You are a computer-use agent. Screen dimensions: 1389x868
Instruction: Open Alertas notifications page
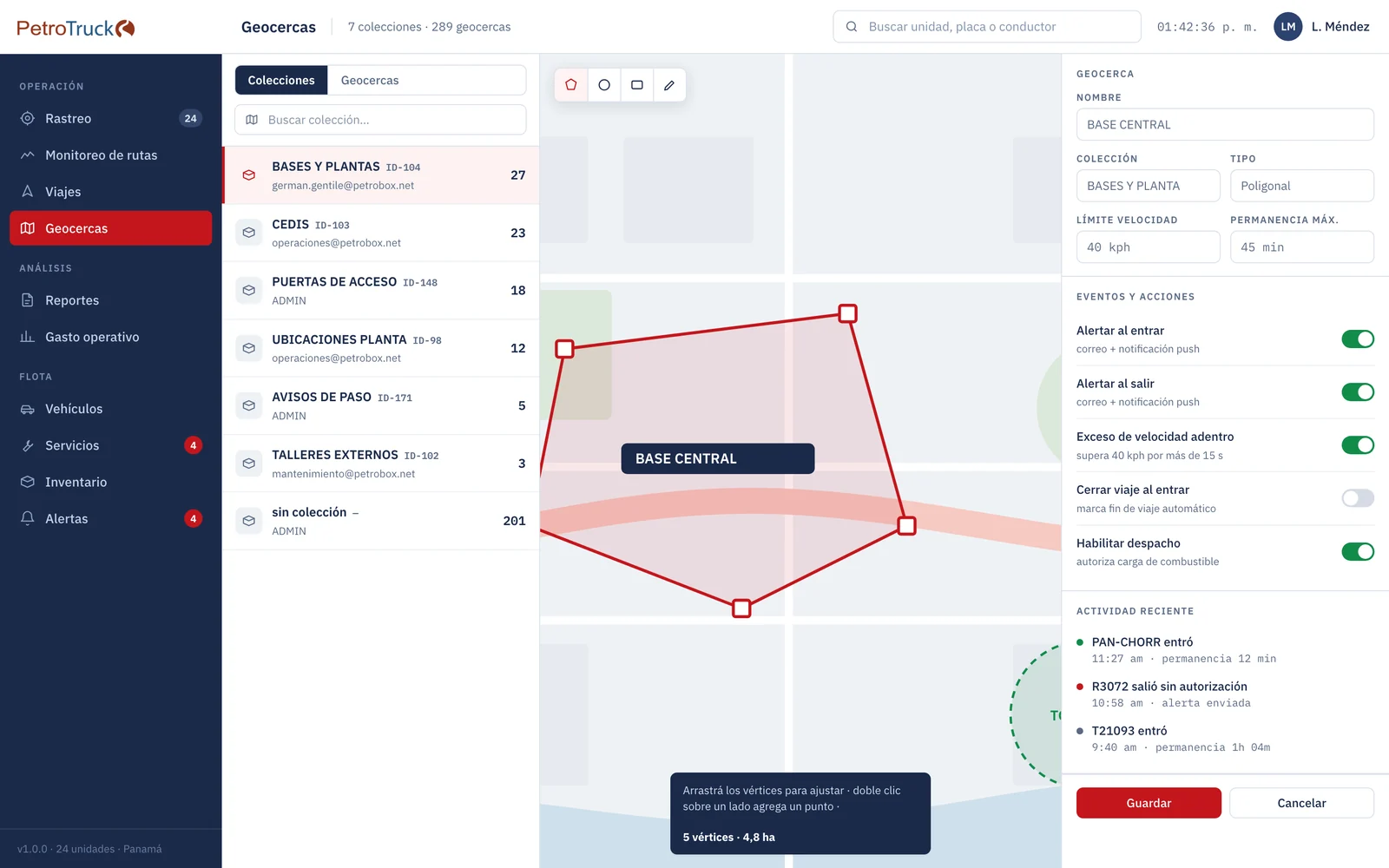111,518
